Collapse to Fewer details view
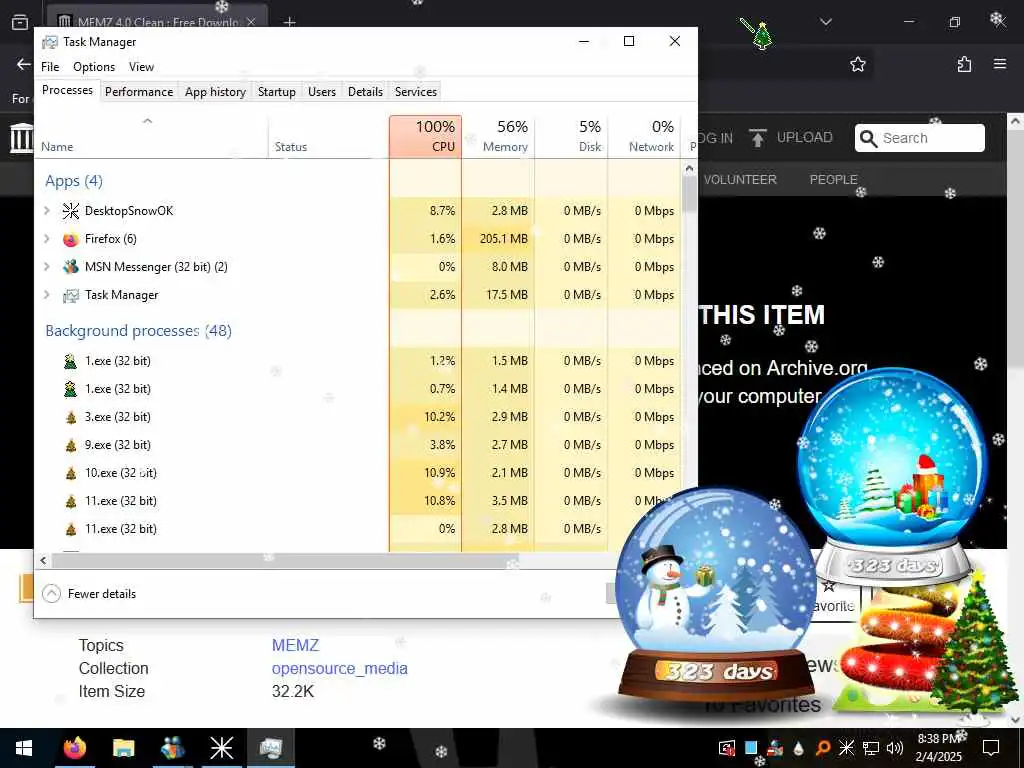Screen dimensions: 1024x768 coord(89,594)
